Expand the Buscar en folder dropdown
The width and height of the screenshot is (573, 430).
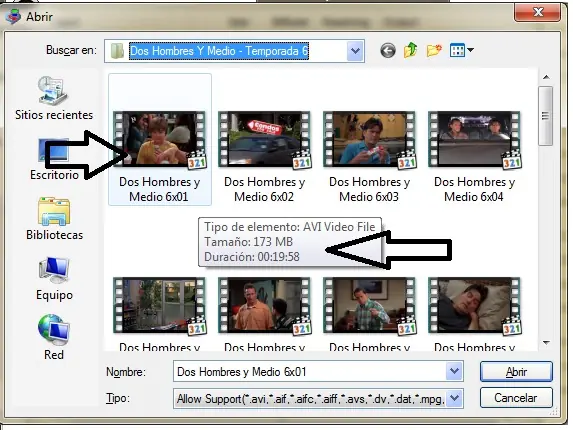click(355, 51)
